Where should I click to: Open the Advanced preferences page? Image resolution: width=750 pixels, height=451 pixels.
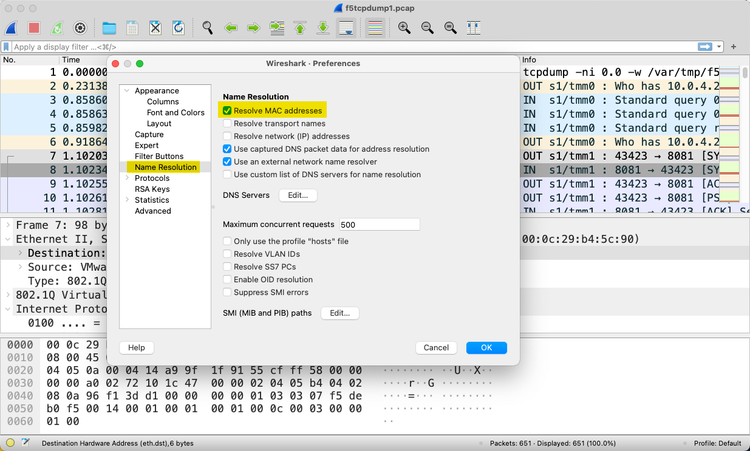click(x=153, y=211)
